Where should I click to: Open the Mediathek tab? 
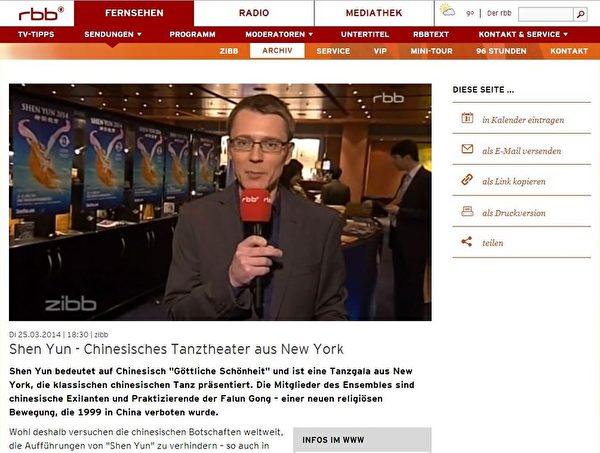click(x=373, y=13)
